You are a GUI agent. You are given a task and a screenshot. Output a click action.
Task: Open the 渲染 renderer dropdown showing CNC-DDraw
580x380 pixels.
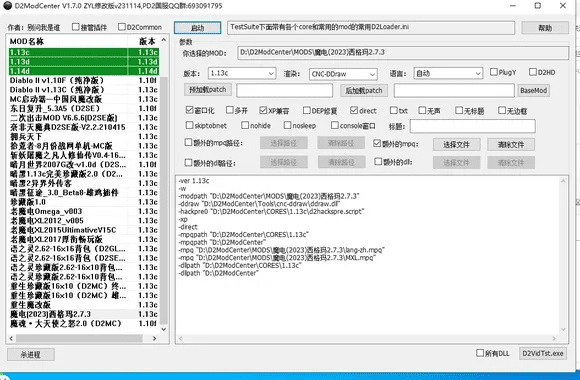pos(343,74)
